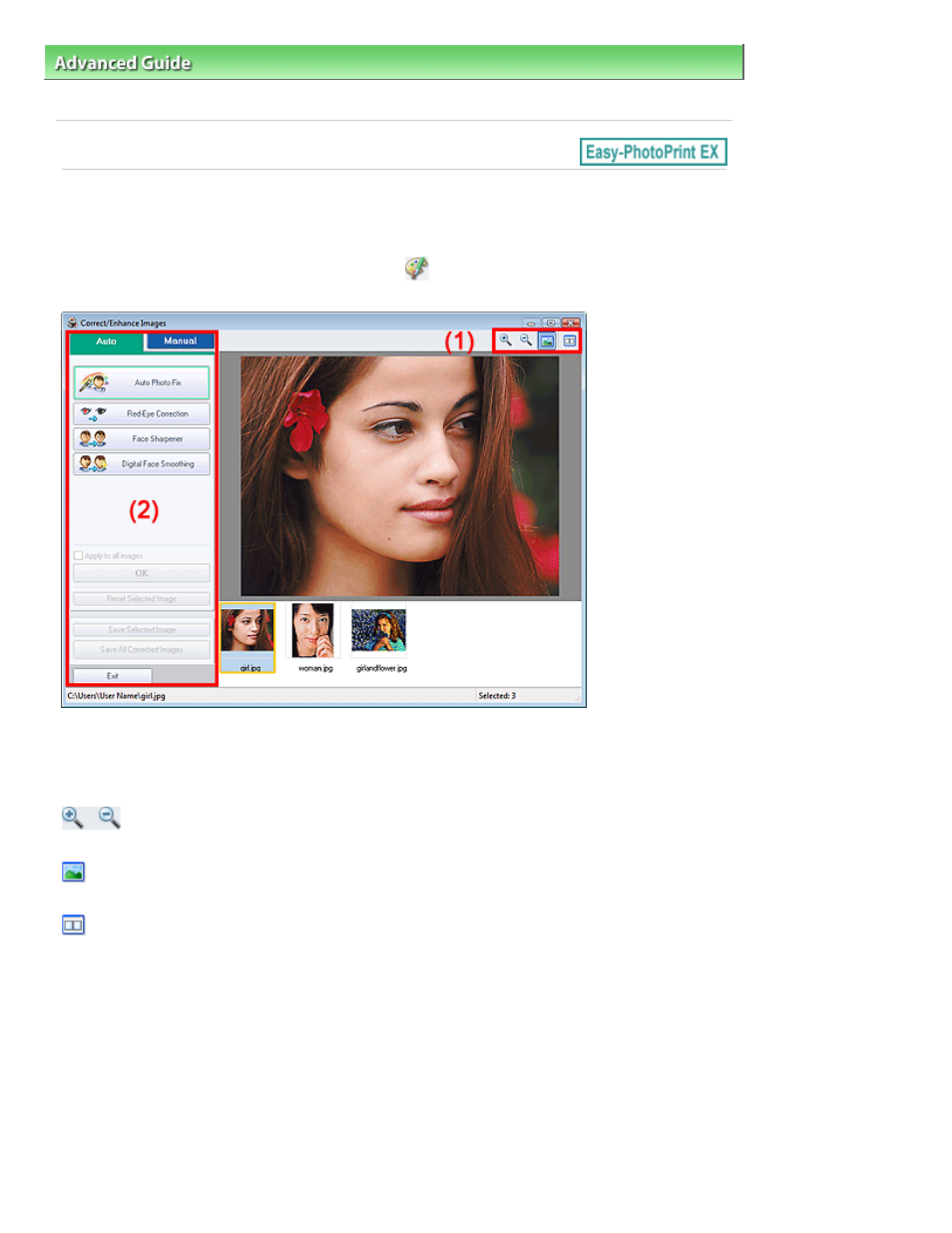
Task: Select the Full Screen view icon in toolbar
Action: [x=548, y=340]
